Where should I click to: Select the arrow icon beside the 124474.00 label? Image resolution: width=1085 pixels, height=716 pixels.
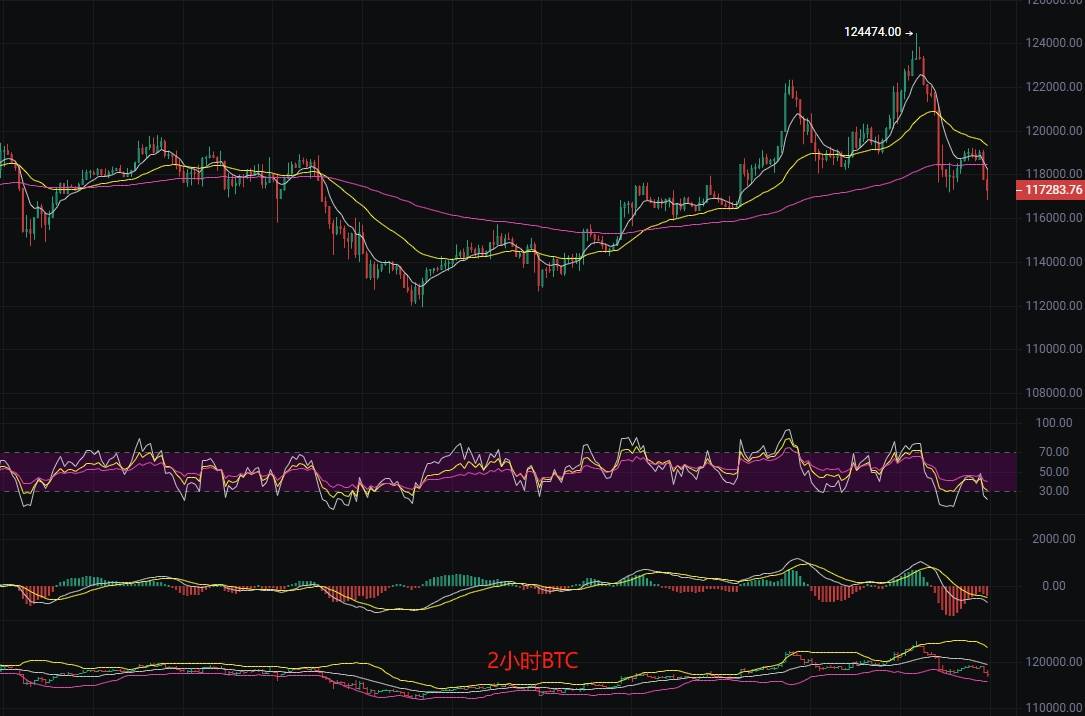[909, 32]
